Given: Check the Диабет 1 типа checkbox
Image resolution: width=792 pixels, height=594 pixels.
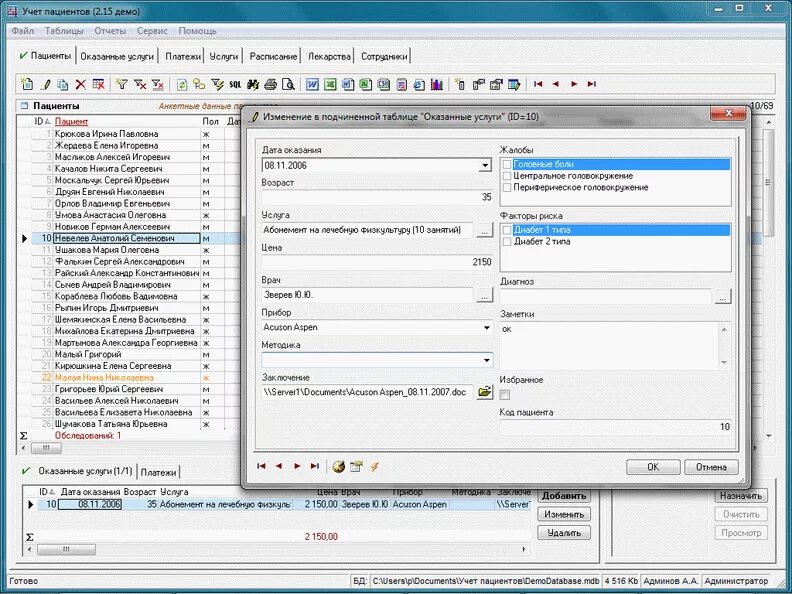Looking at the screenshot, I should point(507,230).
